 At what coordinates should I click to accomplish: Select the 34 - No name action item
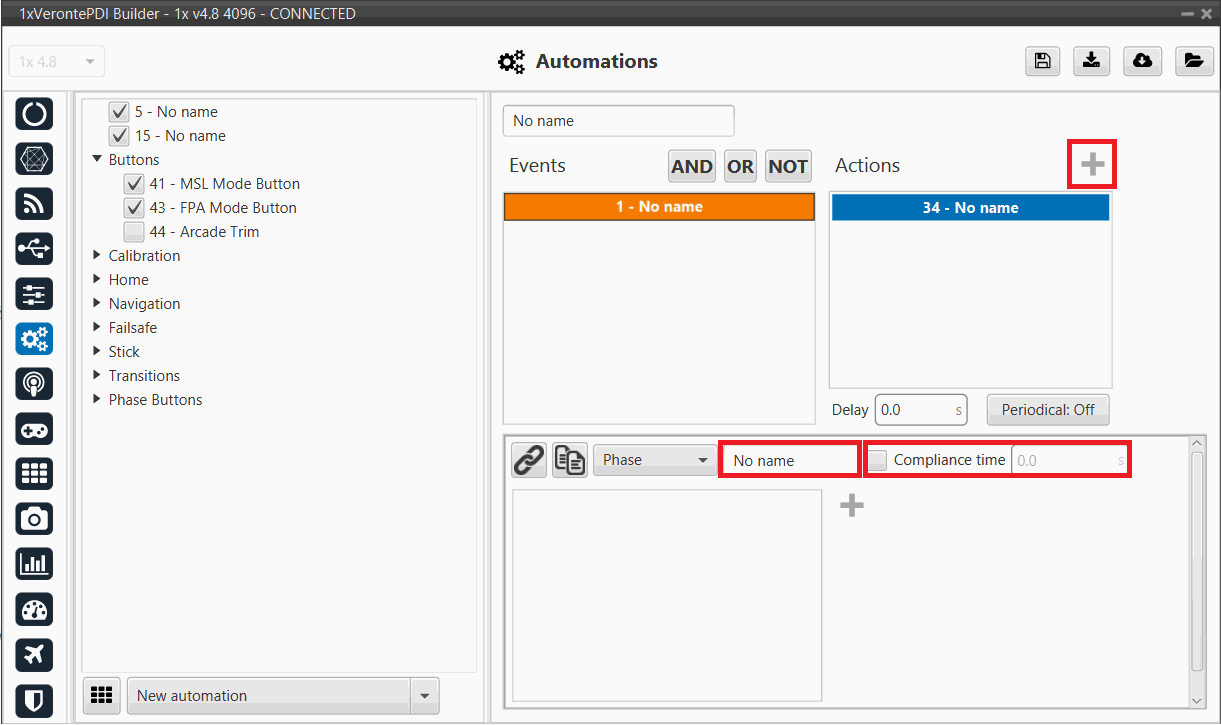(x=970, y=208)
